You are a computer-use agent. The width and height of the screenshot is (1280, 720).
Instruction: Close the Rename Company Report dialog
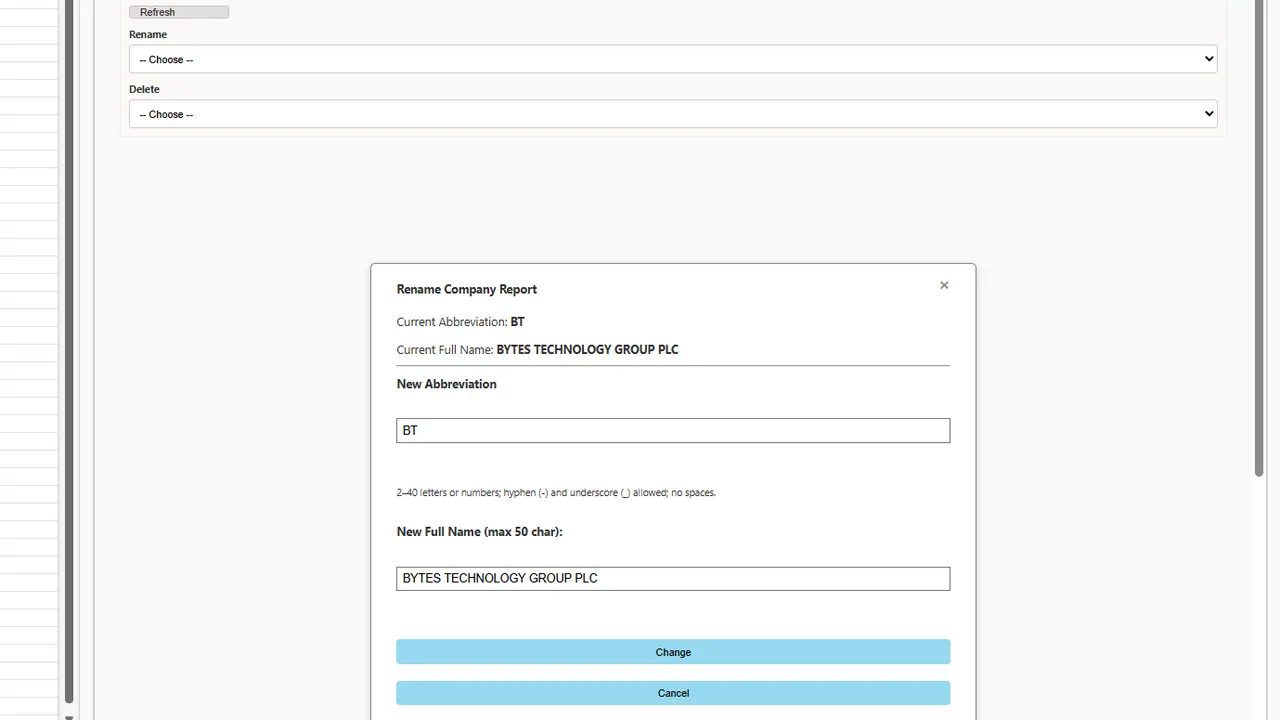[944, 285]
